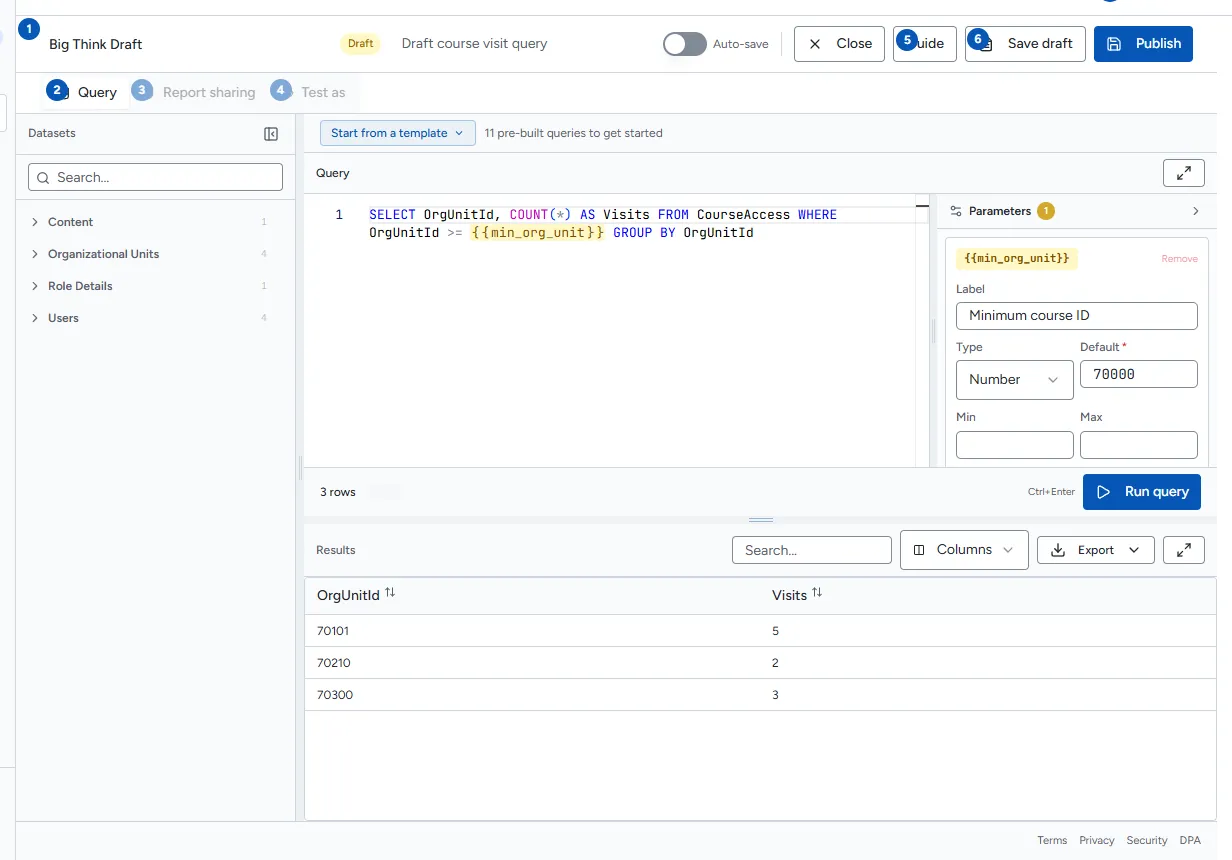Click the Close button

point(839,44)
